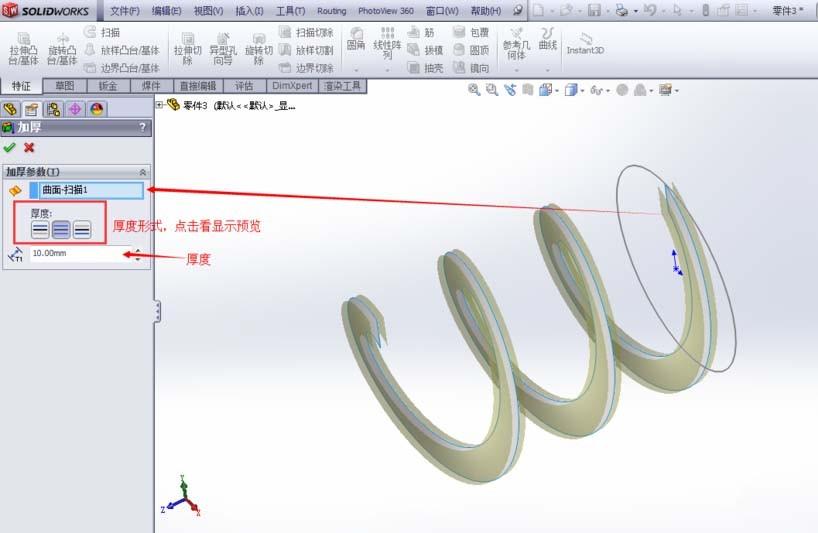Select the Boundary Boss/Base (边界凸台/基体) feature
This screenshot has width=818, height=533.
point(122,68)
